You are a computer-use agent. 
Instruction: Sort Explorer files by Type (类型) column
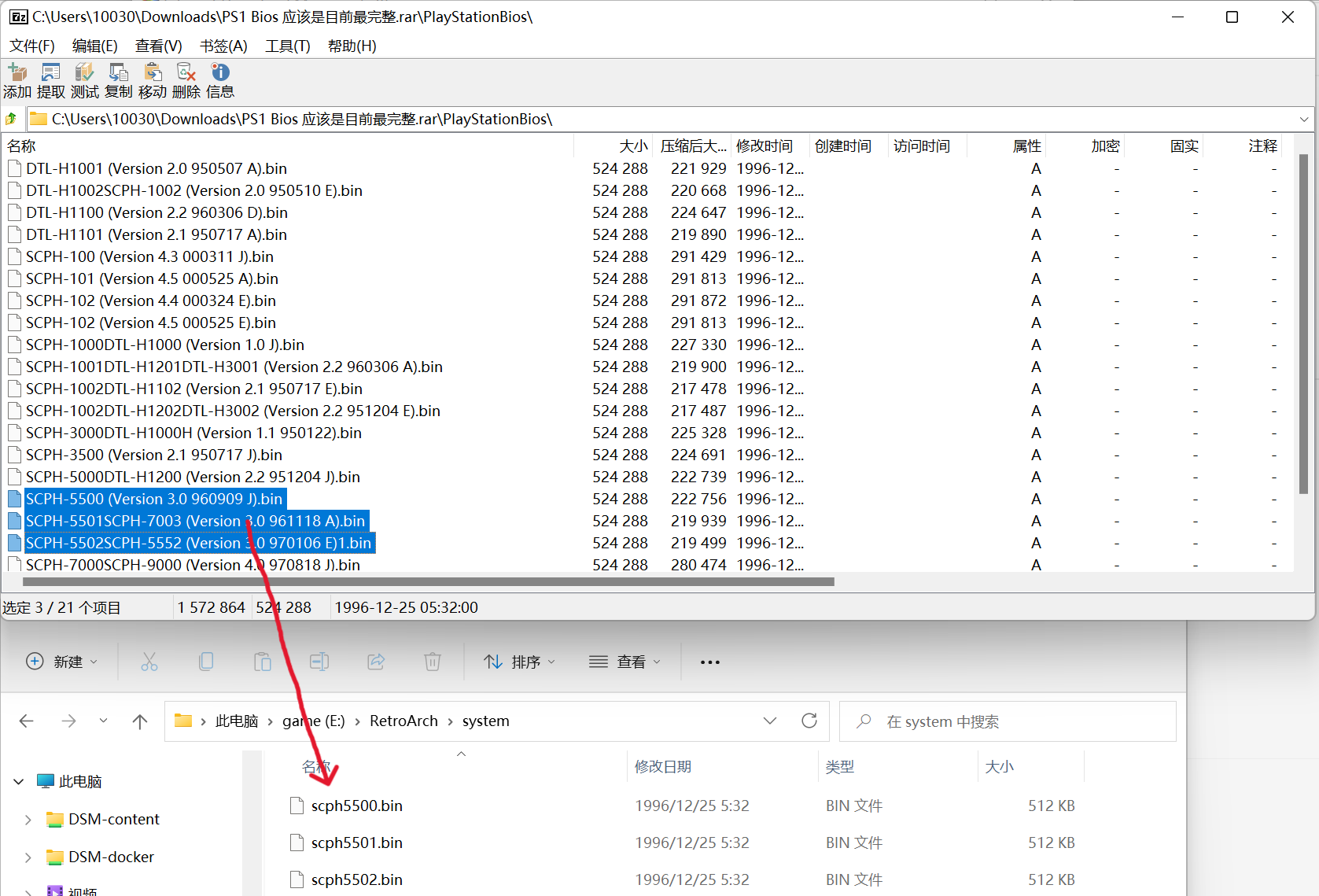[x=898, y=767]
